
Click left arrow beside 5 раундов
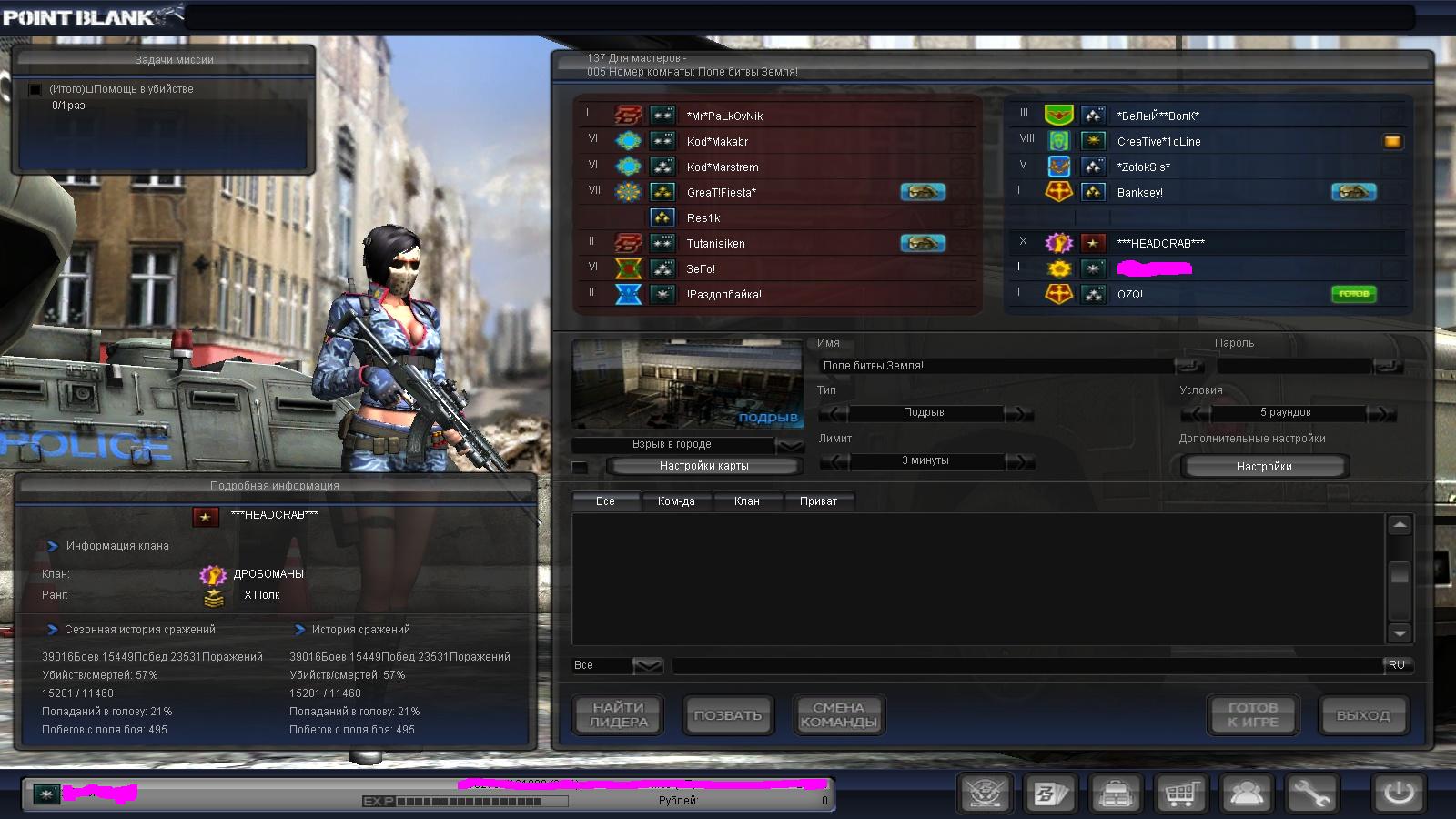(x=1196, y=413)
